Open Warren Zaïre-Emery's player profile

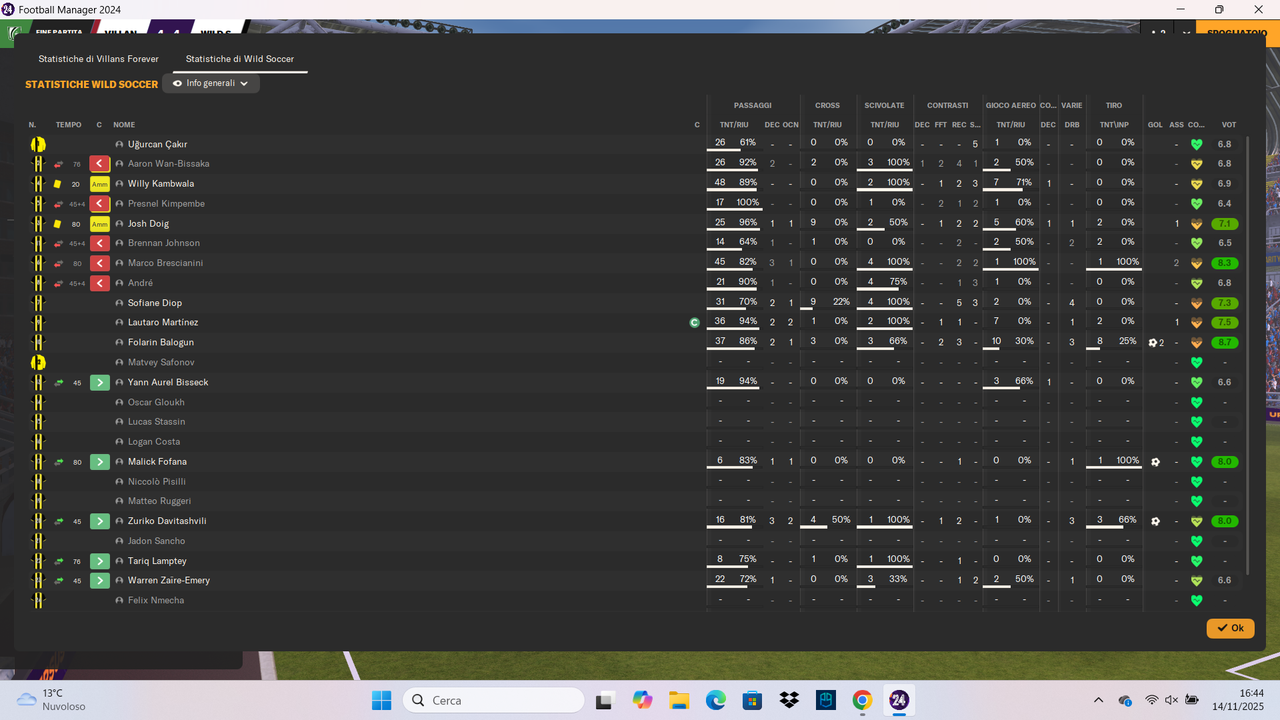169,580
